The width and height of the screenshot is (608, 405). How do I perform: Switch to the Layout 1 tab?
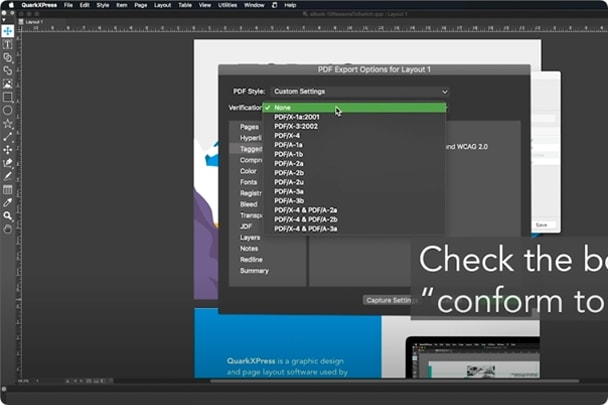point(31,22)
